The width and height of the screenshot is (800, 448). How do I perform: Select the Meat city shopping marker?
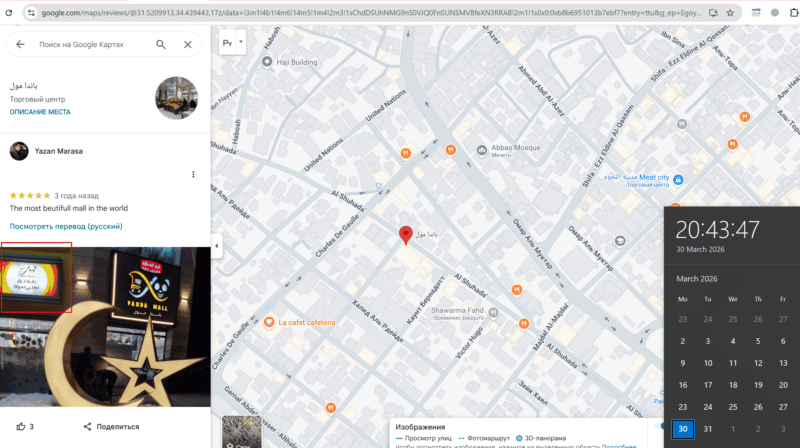678,179
